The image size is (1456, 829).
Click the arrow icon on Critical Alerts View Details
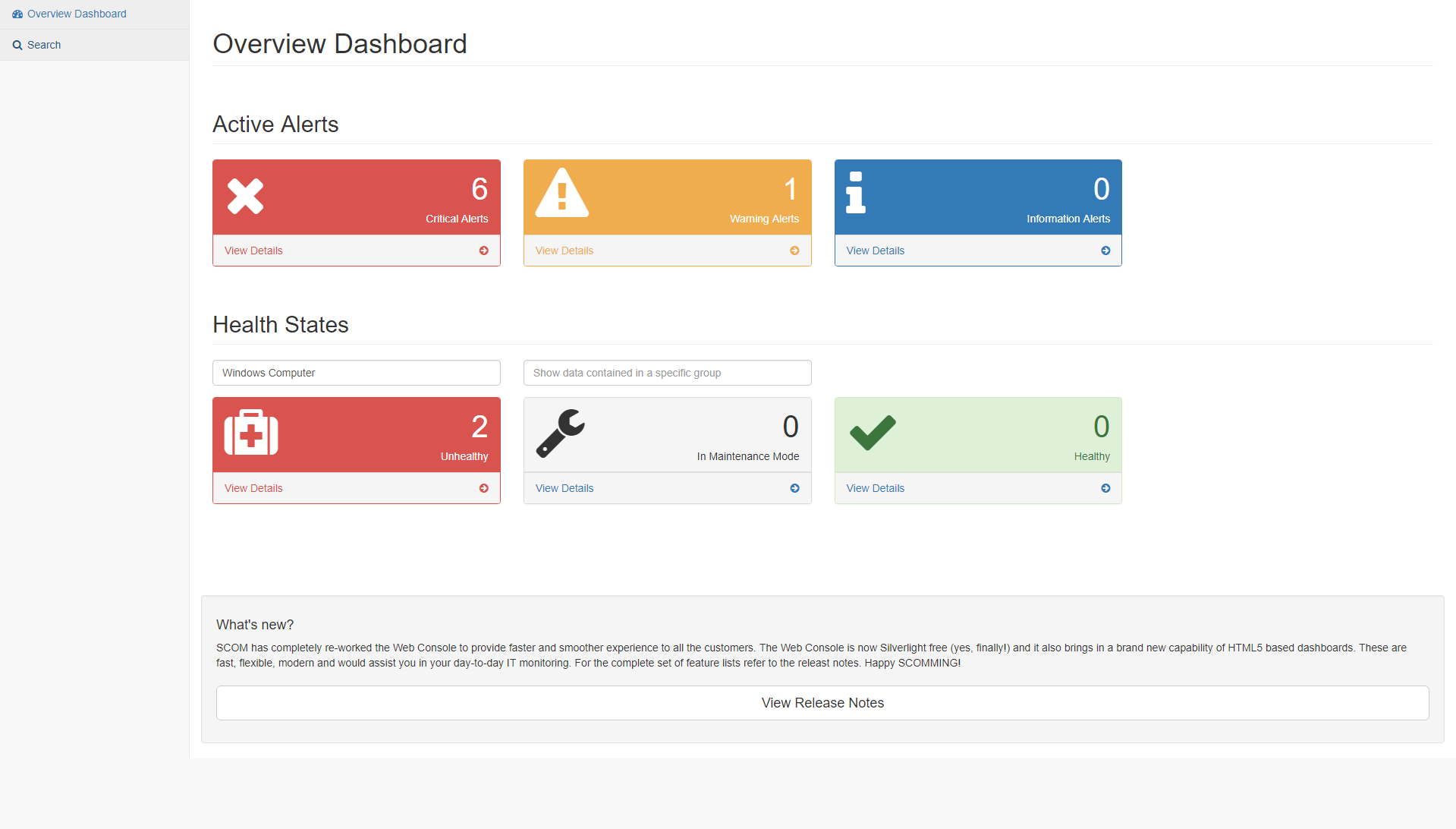[483, 250]
